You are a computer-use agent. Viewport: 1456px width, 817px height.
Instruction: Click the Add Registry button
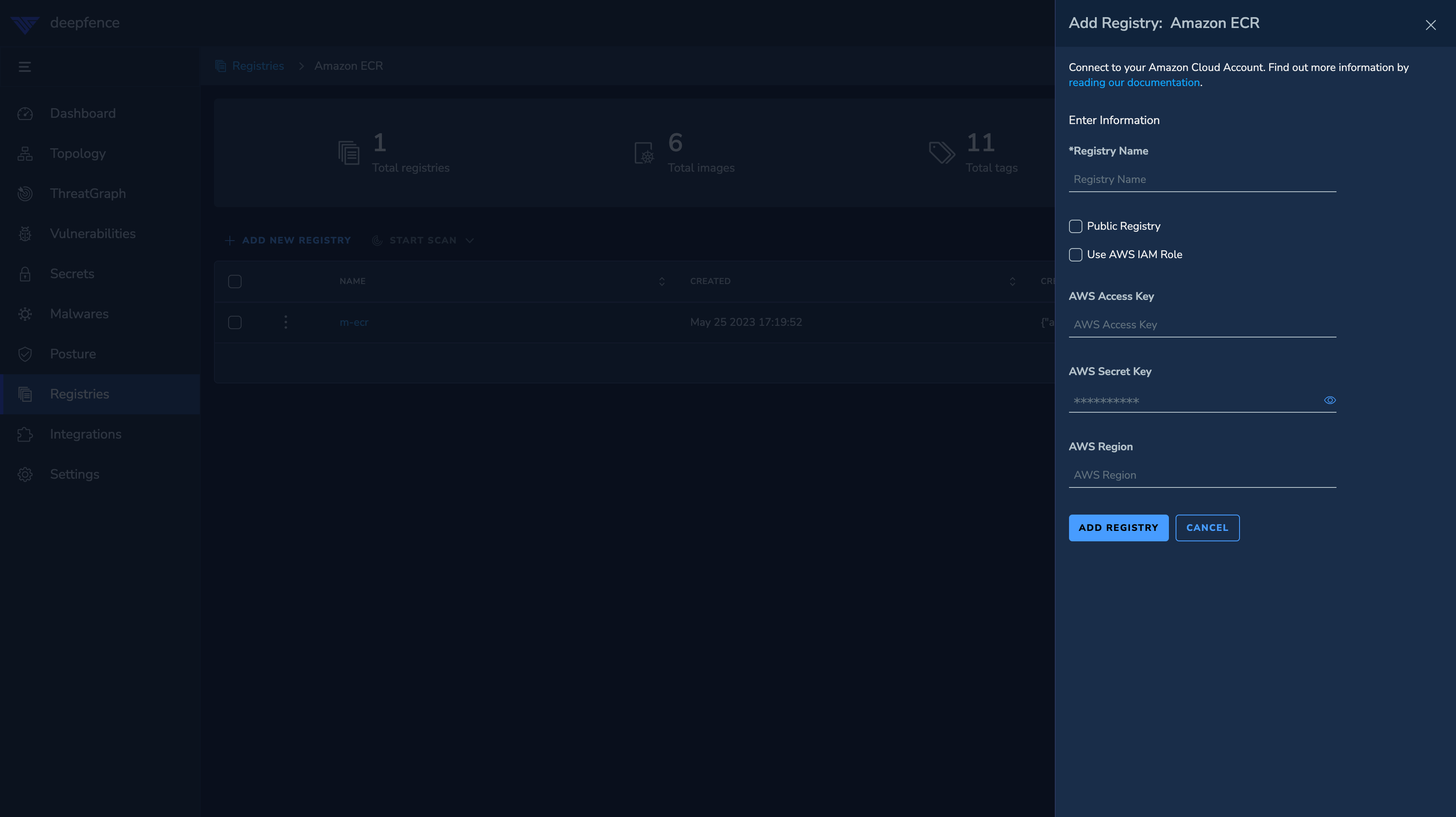pyautogui.click(x=1118, y=528)
